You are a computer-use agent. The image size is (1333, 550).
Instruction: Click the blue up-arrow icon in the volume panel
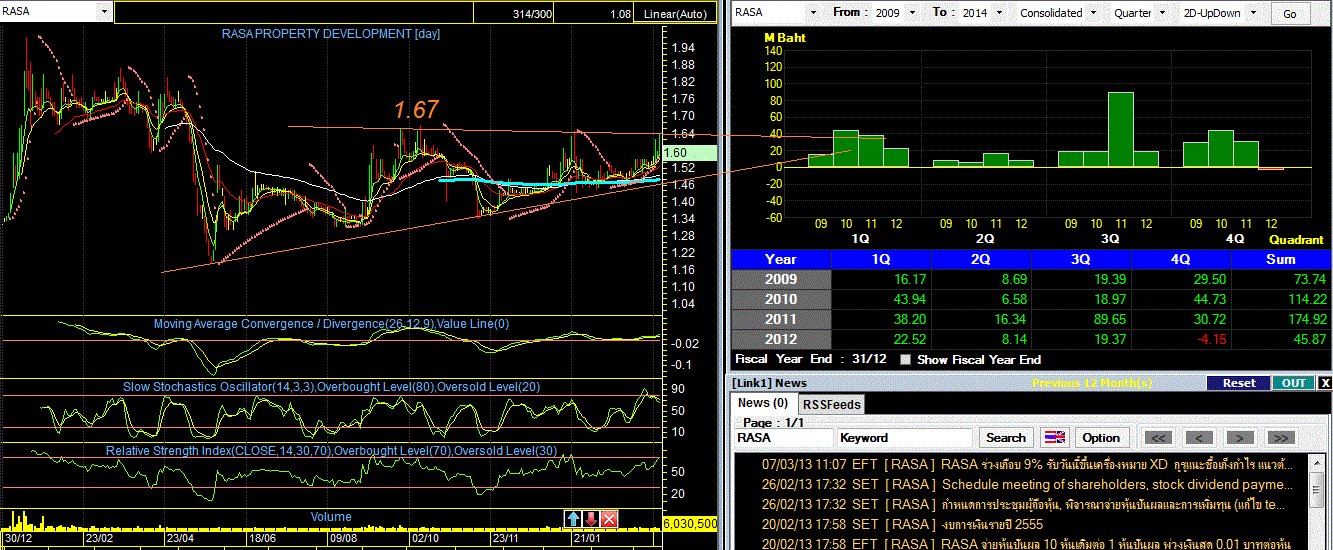click(x=573, y=518)
